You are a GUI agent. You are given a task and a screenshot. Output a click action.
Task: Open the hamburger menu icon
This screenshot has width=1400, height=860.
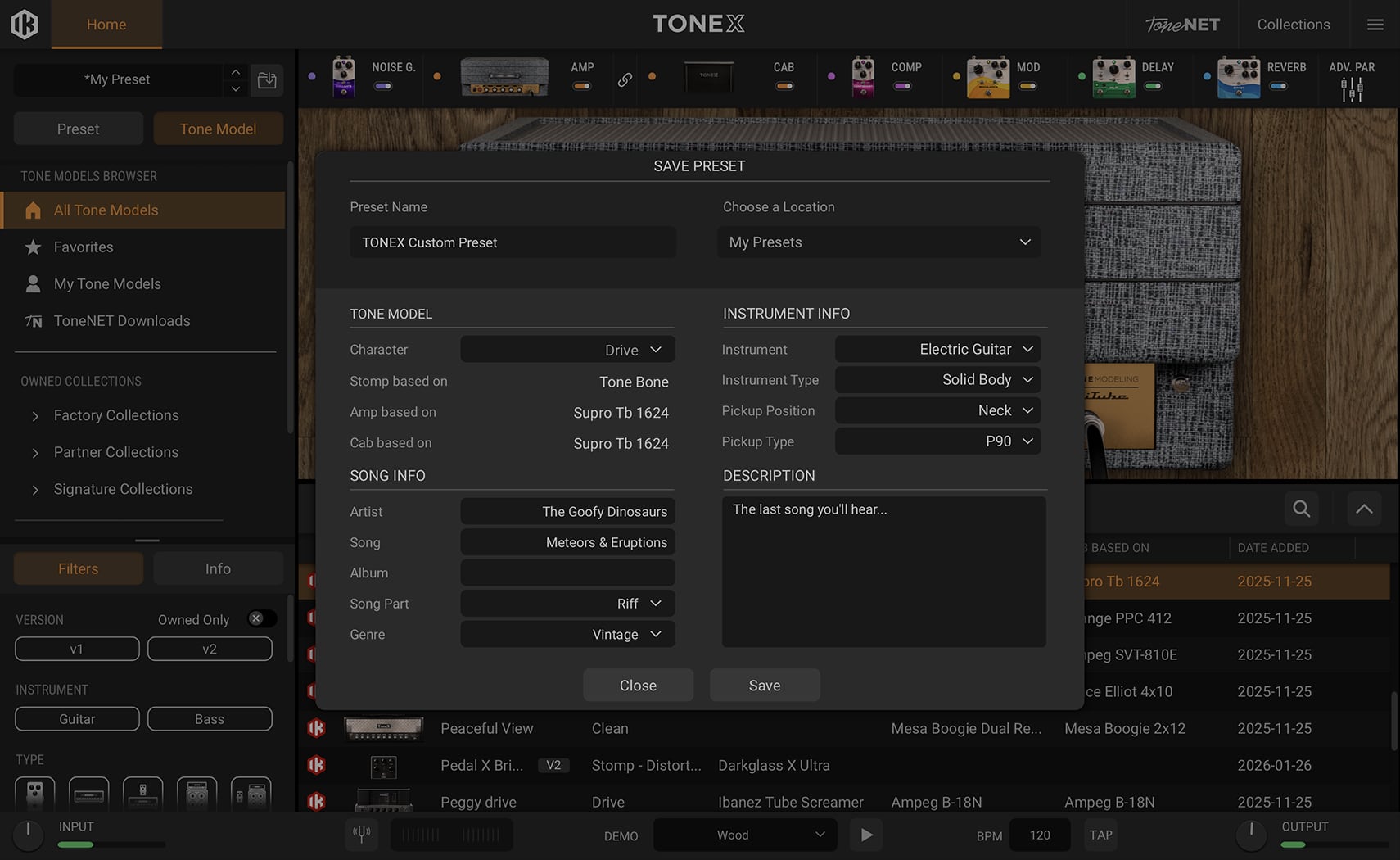[1375, 25]
